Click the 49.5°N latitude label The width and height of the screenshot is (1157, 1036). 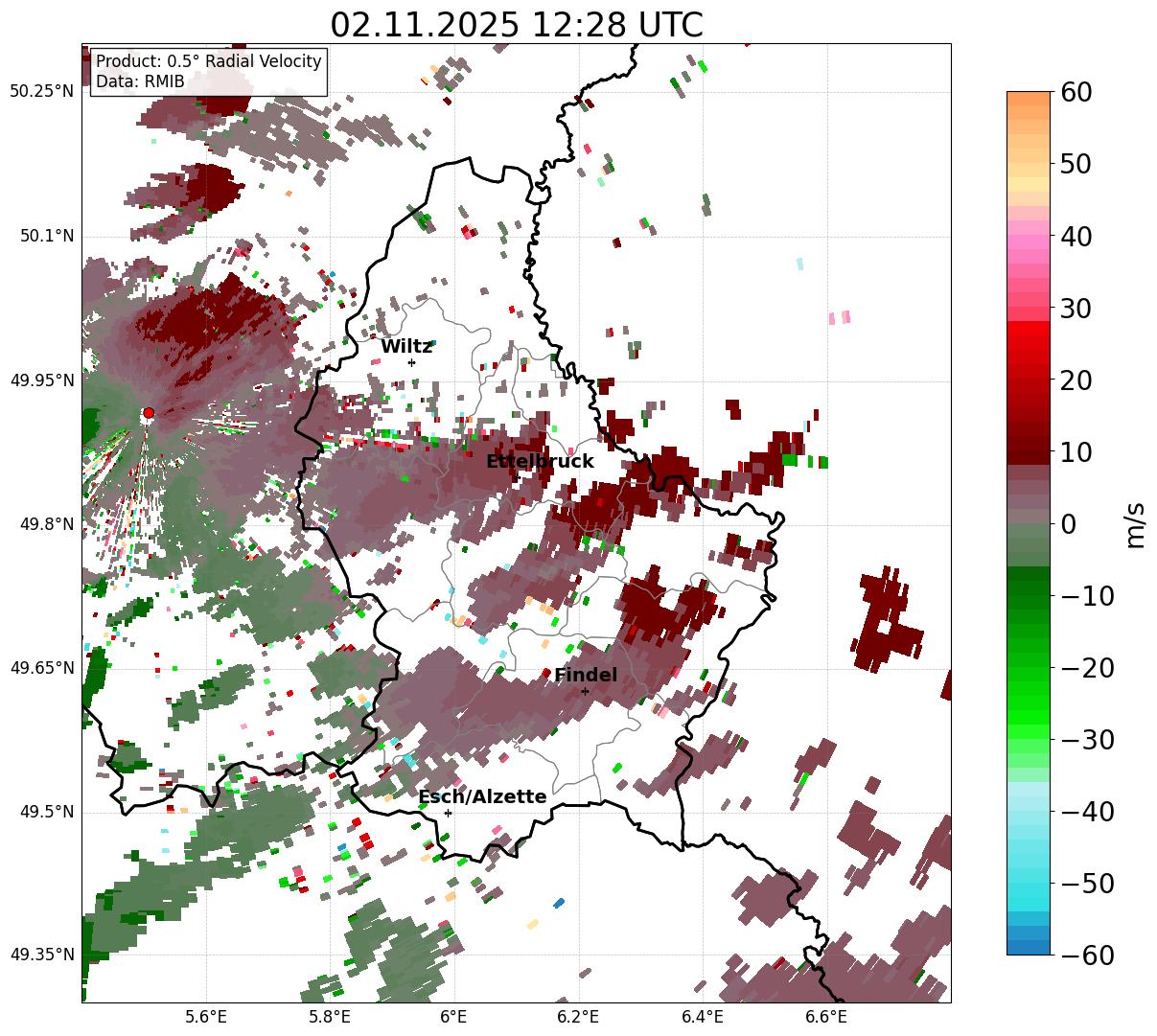[x=46, y=812]
